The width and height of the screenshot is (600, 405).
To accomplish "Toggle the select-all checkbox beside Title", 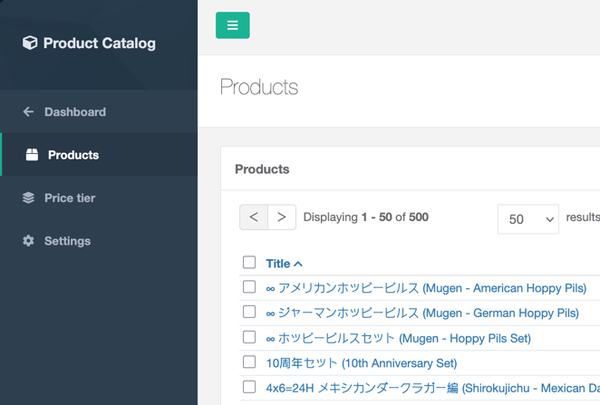I will 249,263.
